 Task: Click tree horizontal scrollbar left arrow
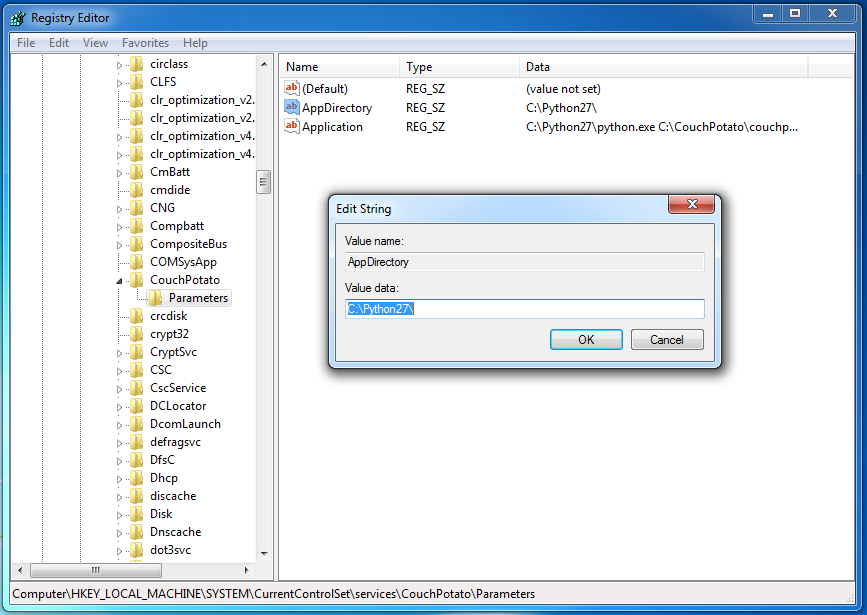19,570
